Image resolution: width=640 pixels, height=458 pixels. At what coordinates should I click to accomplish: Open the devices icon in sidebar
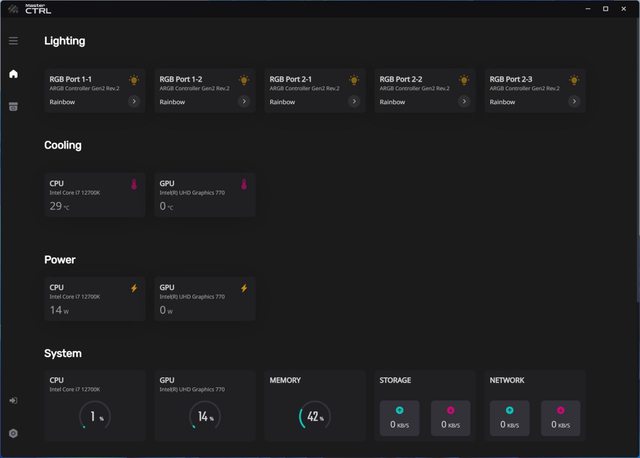(13, 106)
